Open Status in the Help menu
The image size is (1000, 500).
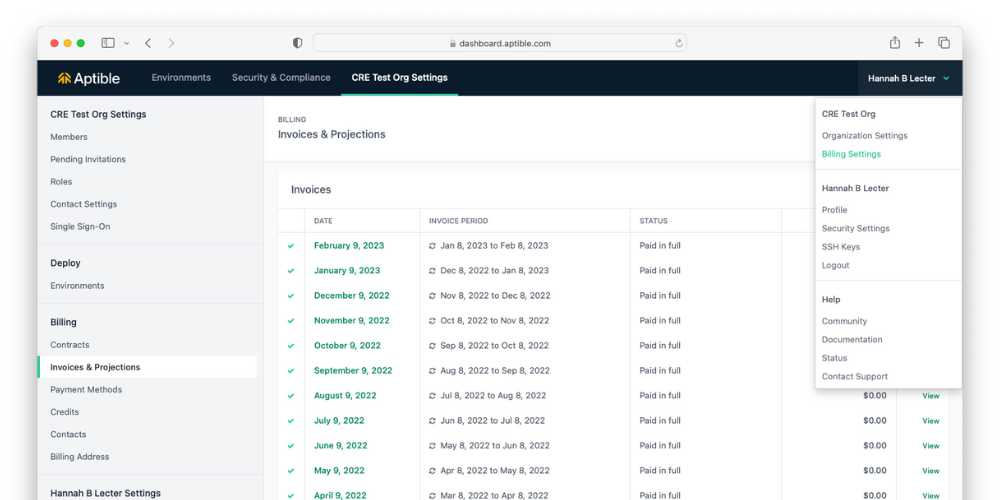click(x=834, y=358)
